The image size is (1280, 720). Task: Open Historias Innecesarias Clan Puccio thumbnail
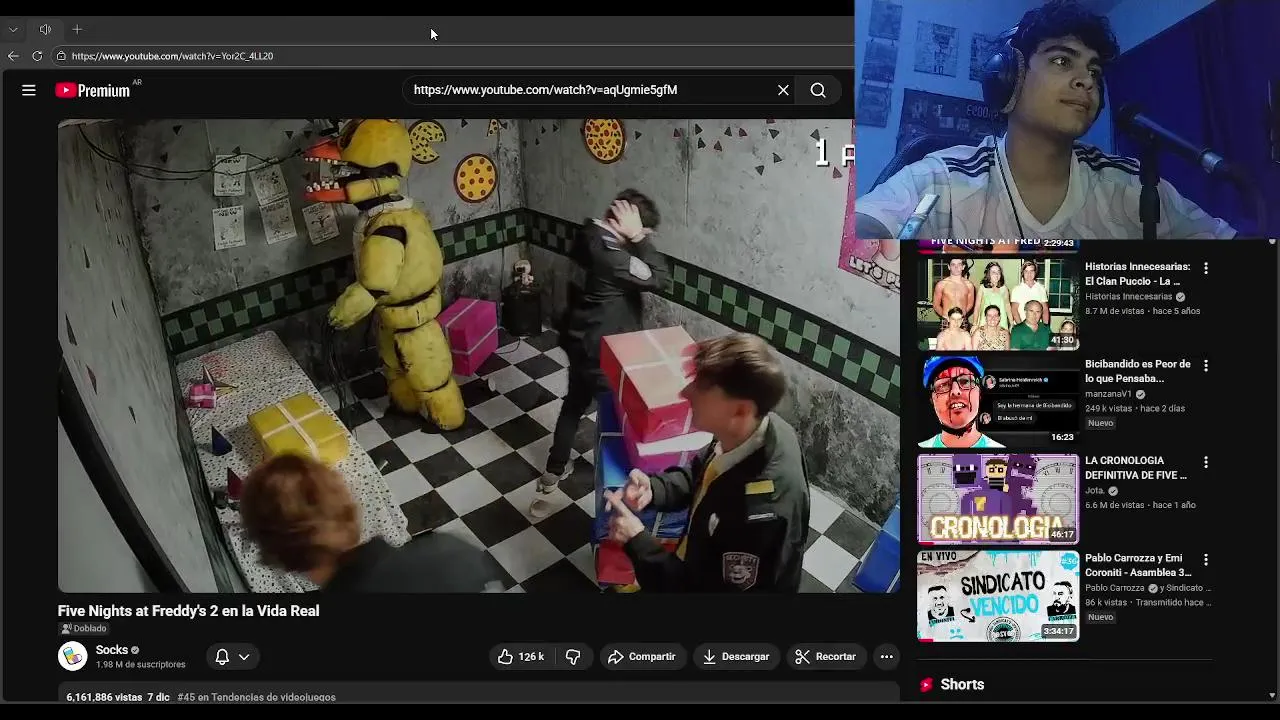point(998,304)
